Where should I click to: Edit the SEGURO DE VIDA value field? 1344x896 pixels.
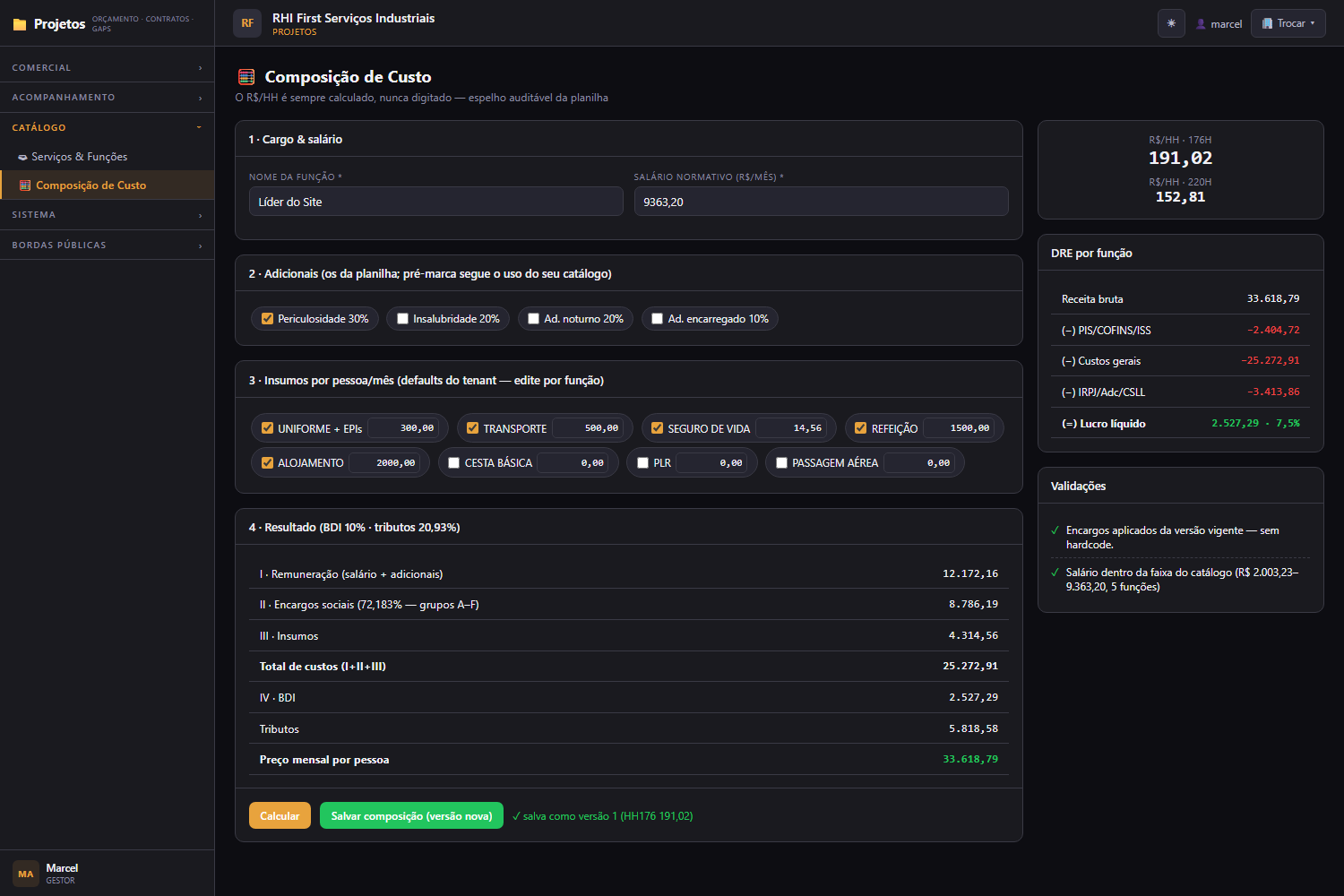[793, 428]
